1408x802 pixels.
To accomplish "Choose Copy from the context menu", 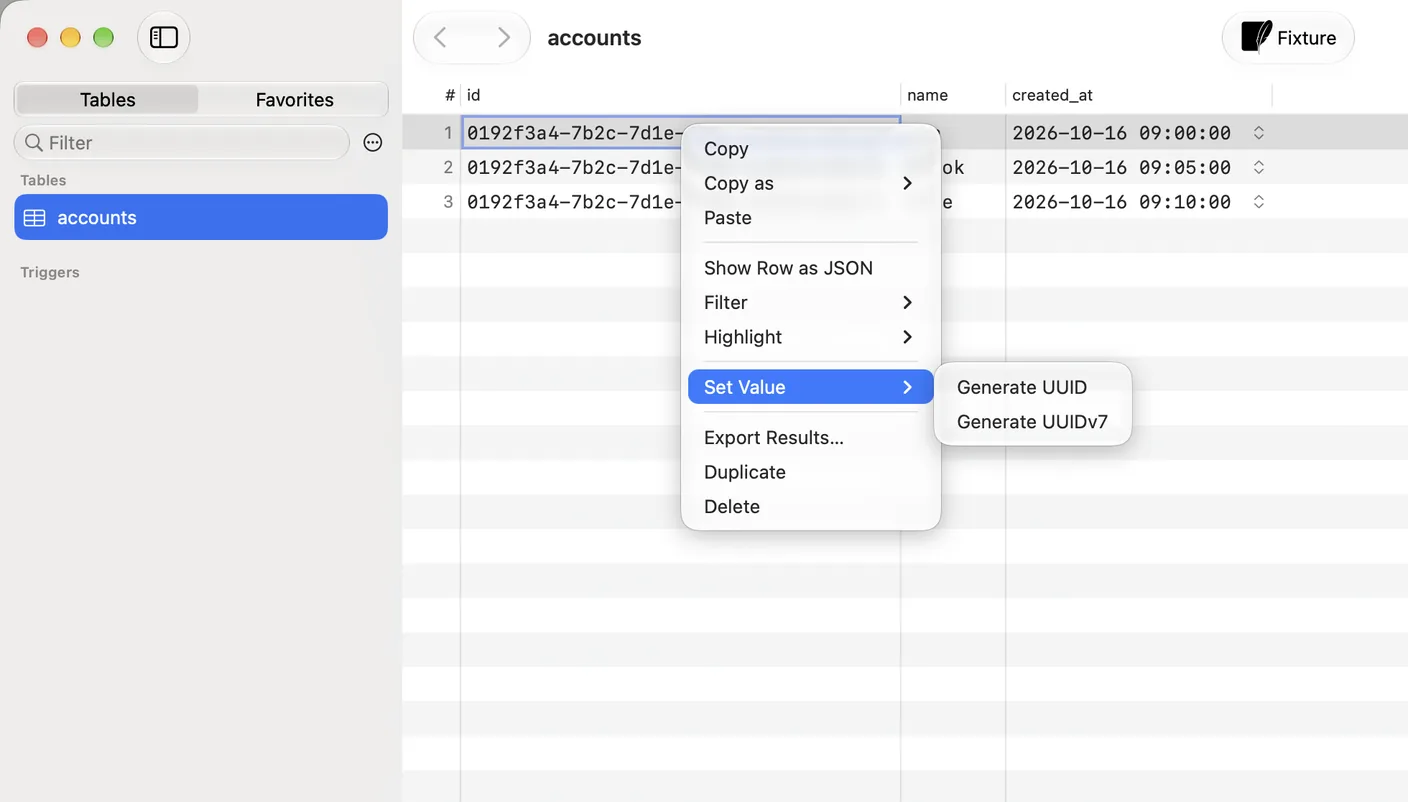I will point(811,149).
